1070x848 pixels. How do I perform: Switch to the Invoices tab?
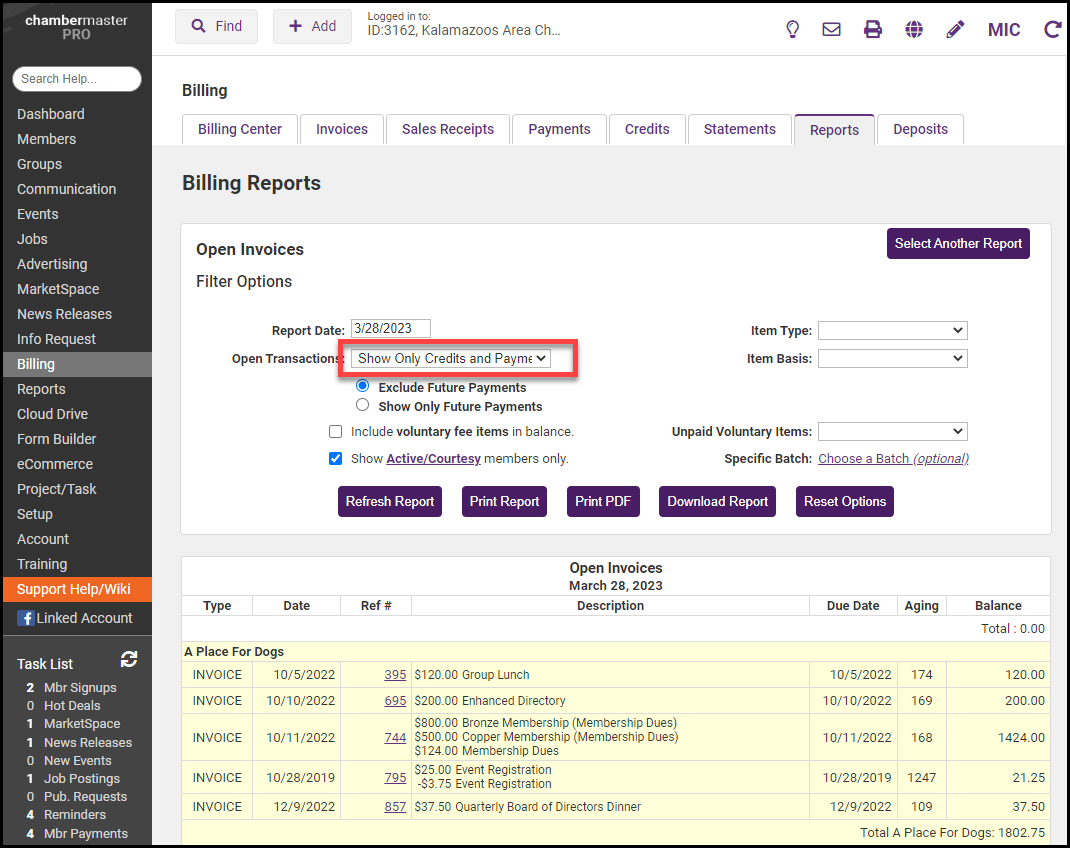[x=342, y=129]
